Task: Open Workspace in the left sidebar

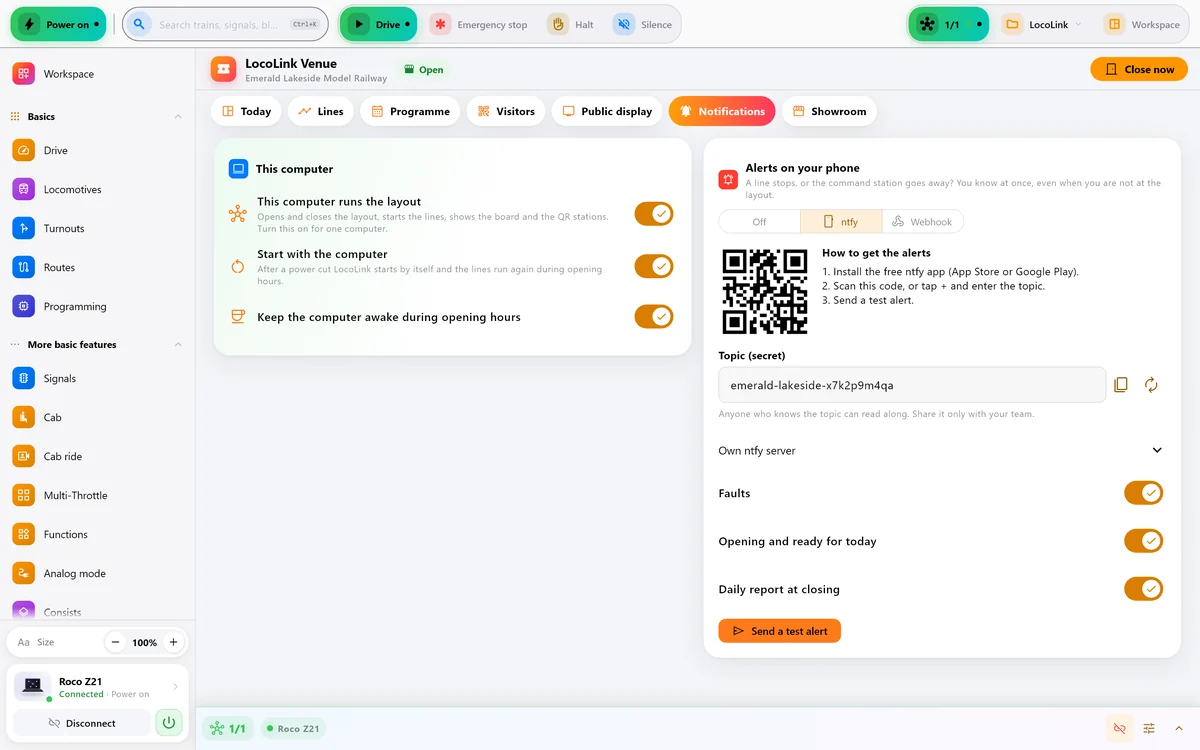Action: (97, 74)
